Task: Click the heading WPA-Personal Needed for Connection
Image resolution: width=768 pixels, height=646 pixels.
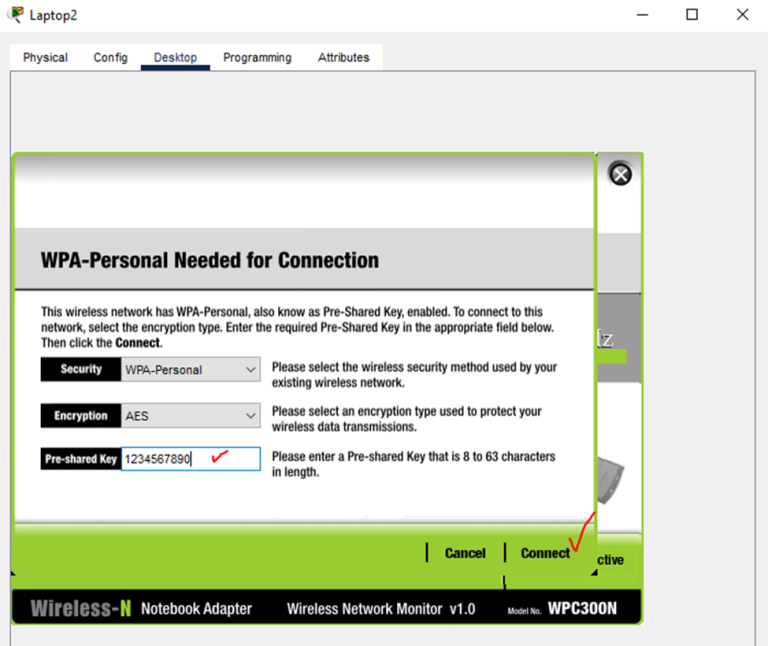Action: tap(210, 260)
